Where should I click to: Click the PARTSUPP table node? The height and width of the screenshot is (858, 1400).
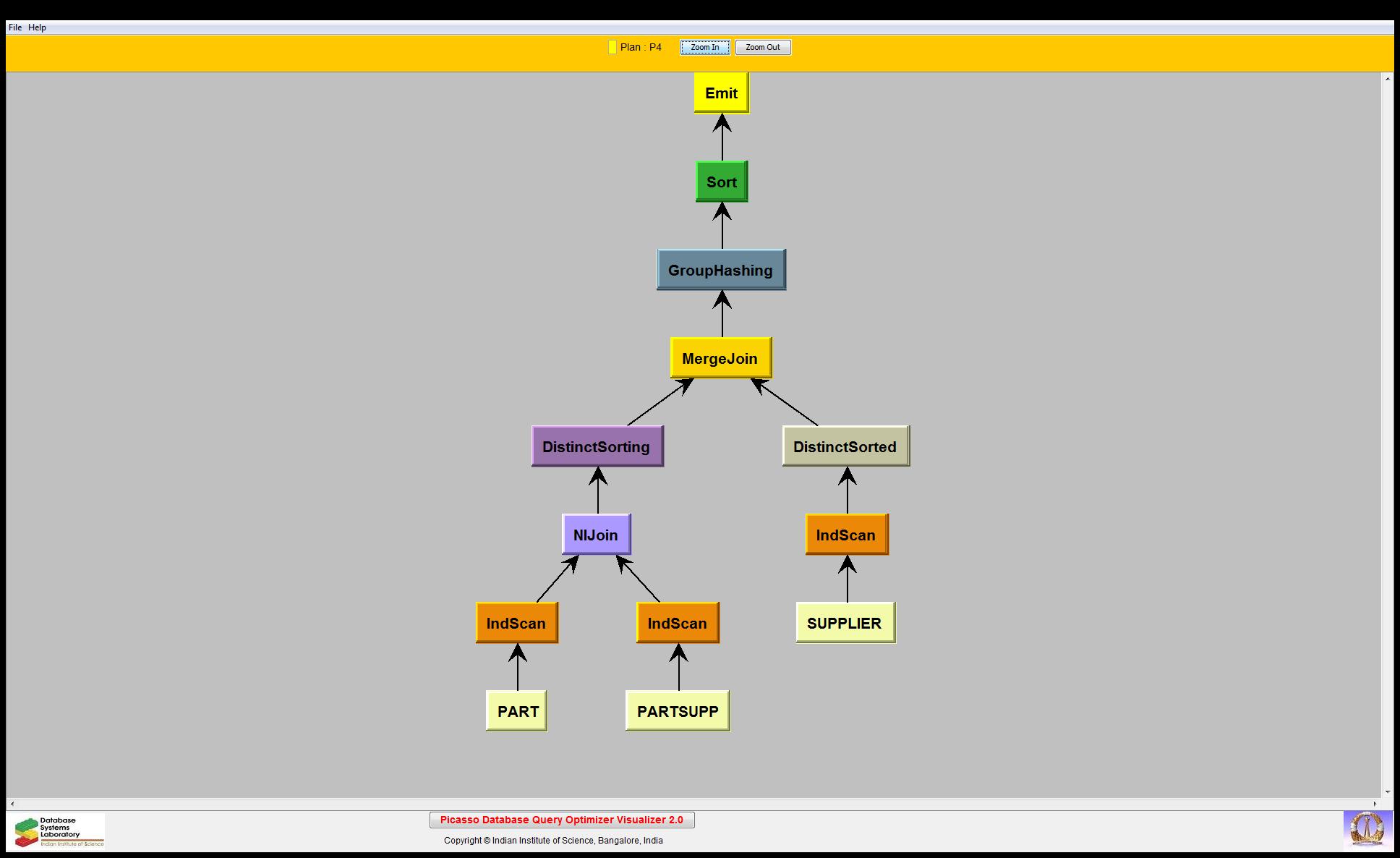(678, 711)
